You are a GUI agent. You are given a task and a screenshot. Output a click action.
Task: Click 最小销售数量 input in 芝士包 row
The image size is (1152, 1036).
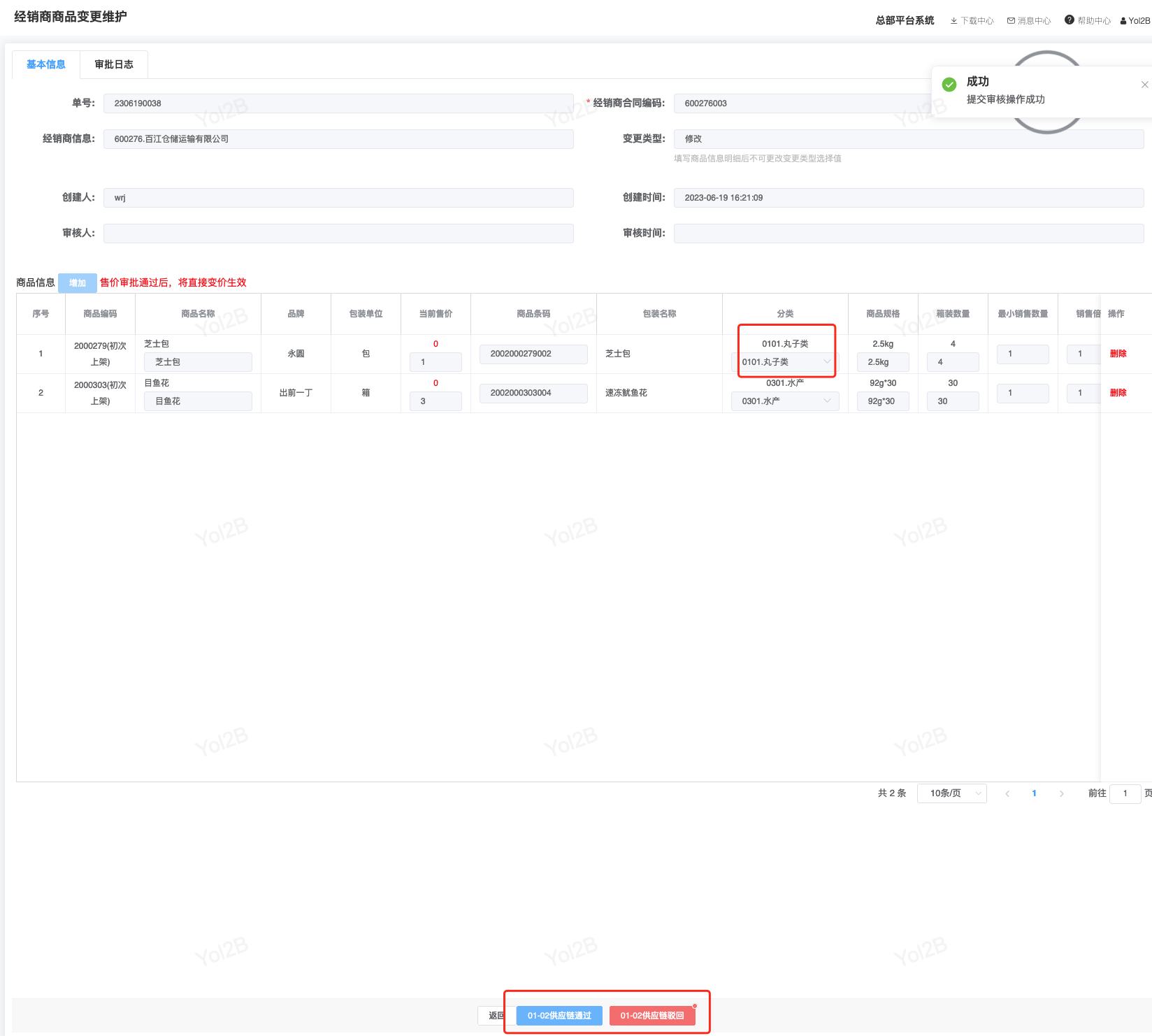click(1023, 354)
